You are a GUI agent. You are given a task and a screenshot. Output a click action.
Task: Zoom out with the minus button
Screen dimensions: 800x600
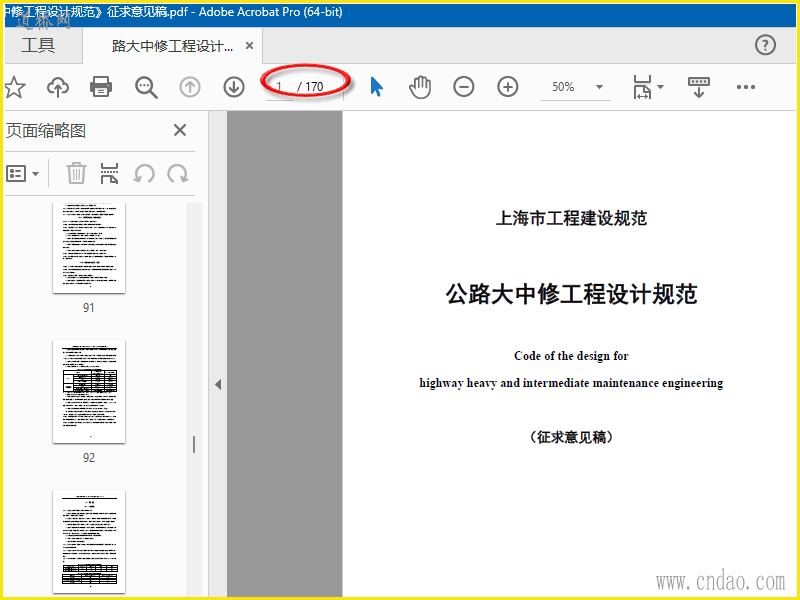point(464,87)
